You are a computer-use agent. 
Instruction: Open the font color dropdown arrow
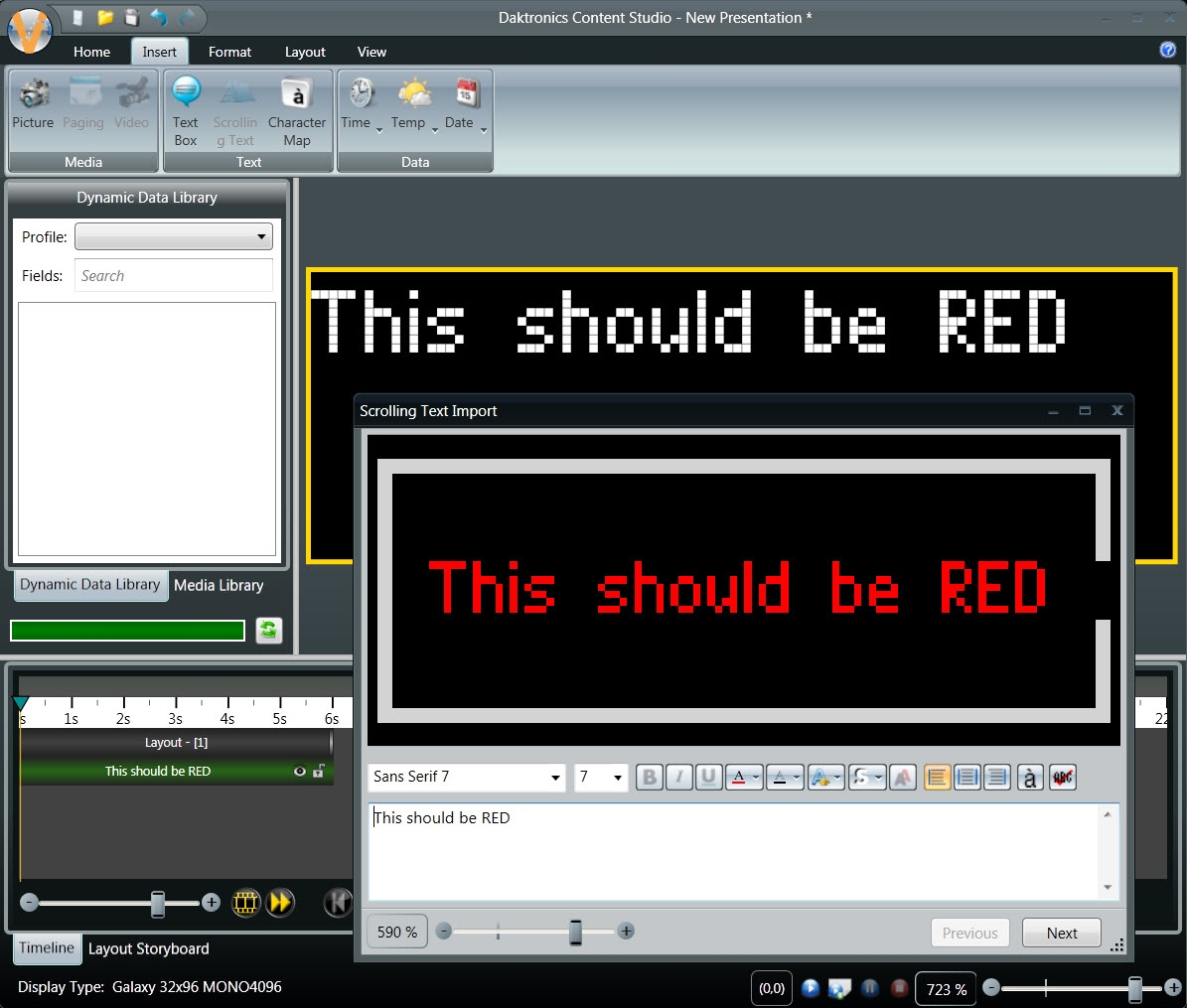point(757,778)
